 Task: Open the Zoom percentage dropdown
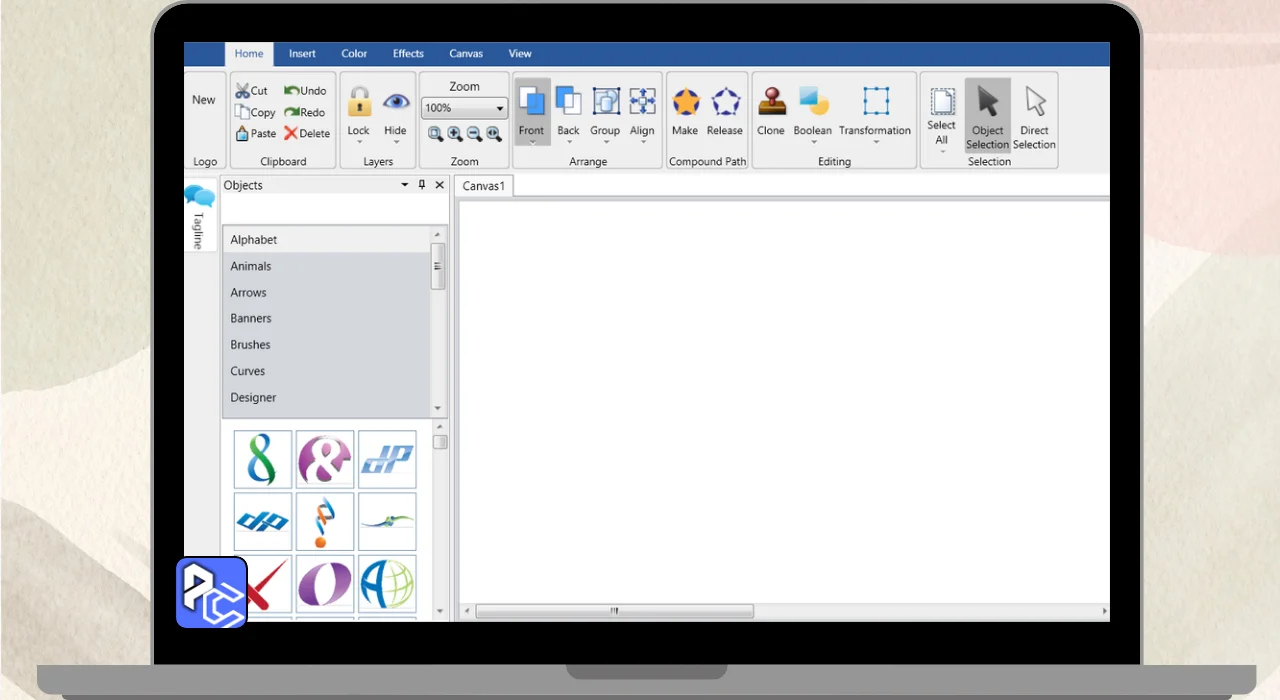tap(500, 108)
